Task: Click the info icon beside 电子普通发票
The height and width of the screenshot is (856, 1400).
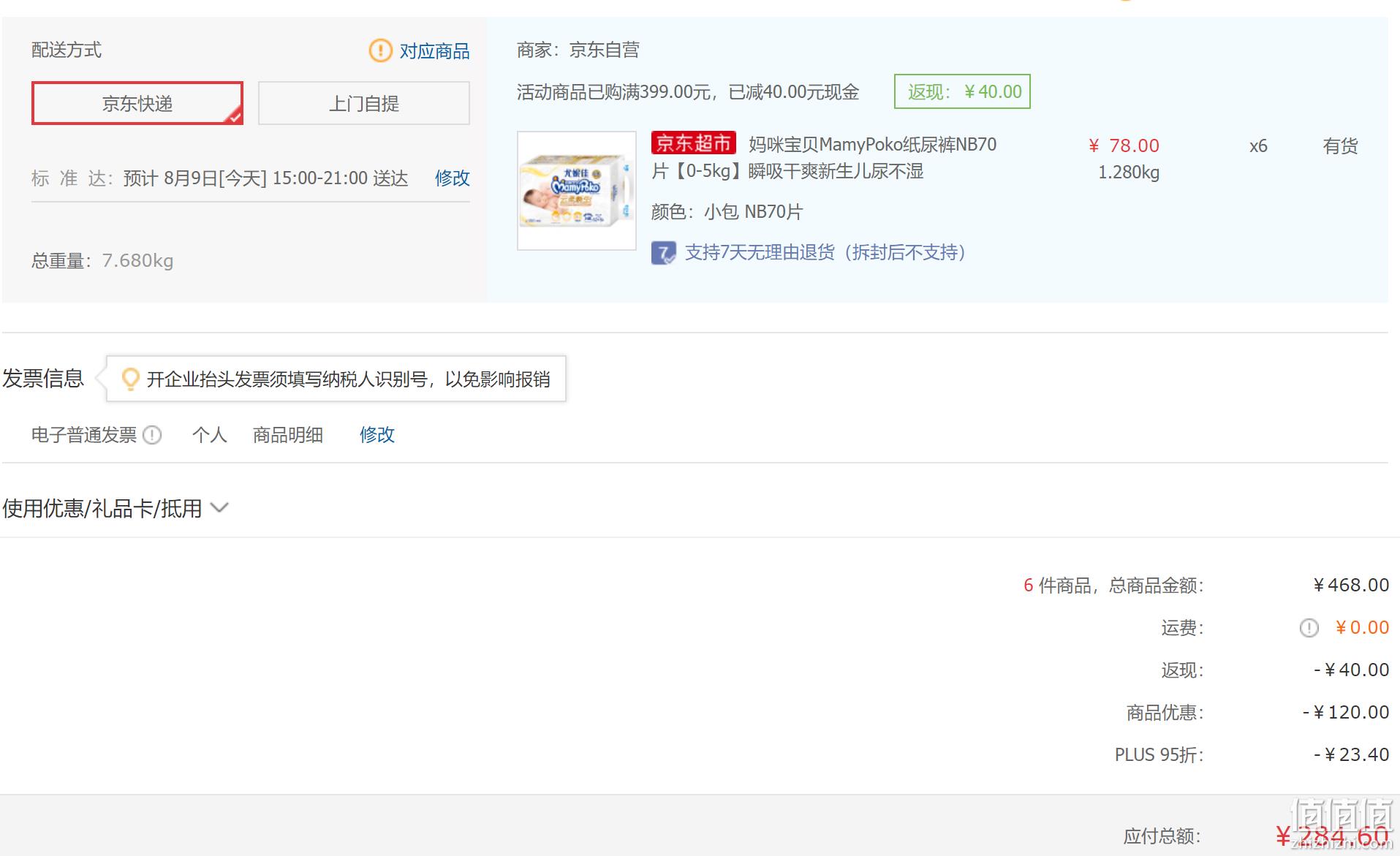Action: [152, 435]
